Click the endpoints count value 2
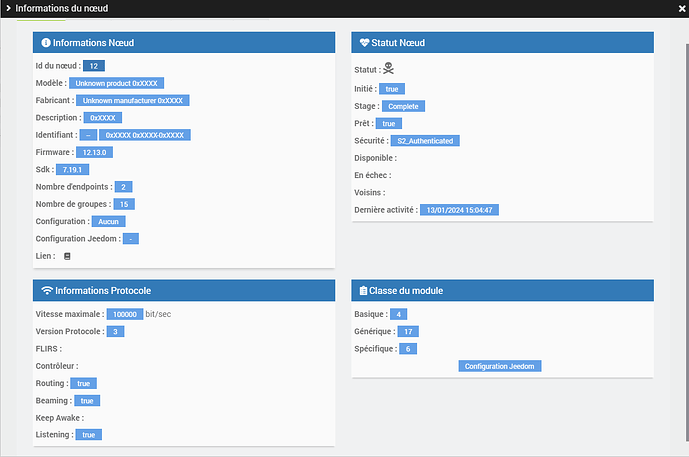Viewport: 689px width, 457px height. click(x=123, y=187)
